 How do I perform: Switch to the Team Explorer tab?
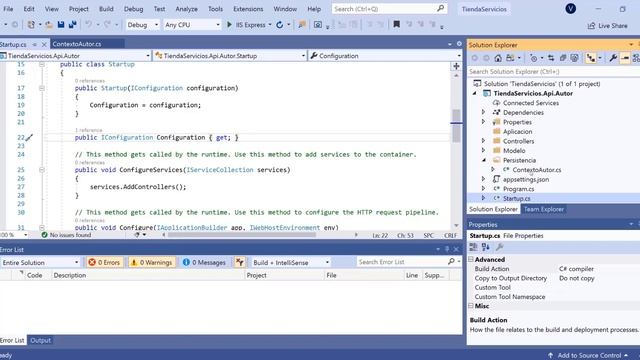[544, 209]
